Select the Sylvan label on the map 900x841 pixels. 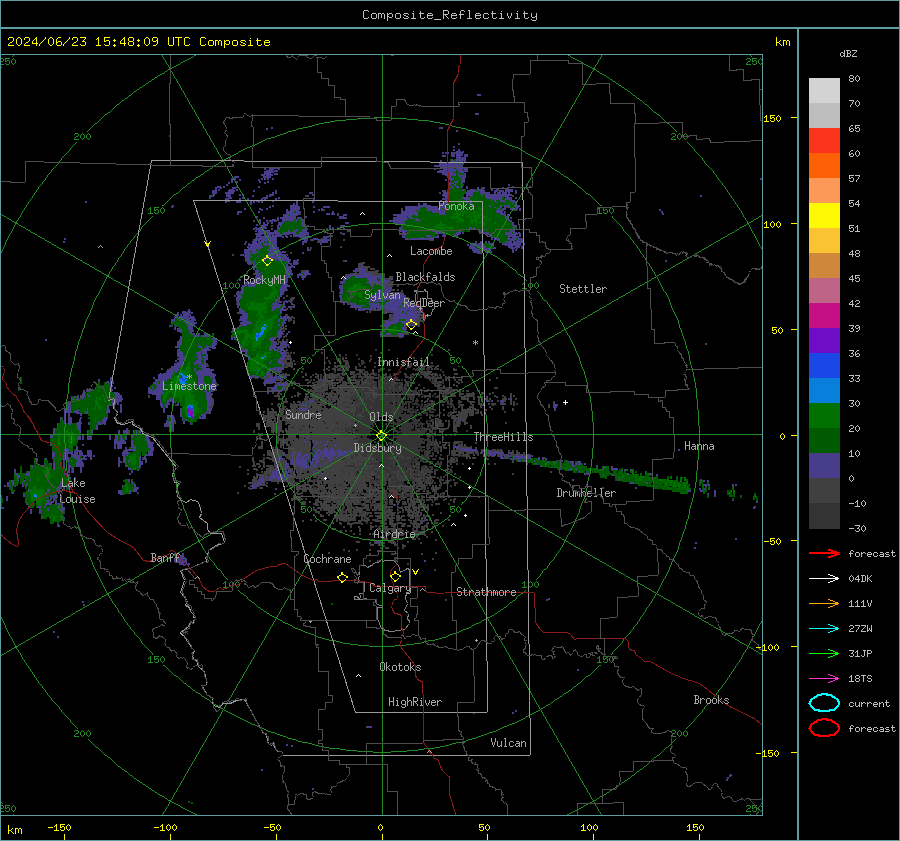382,295
